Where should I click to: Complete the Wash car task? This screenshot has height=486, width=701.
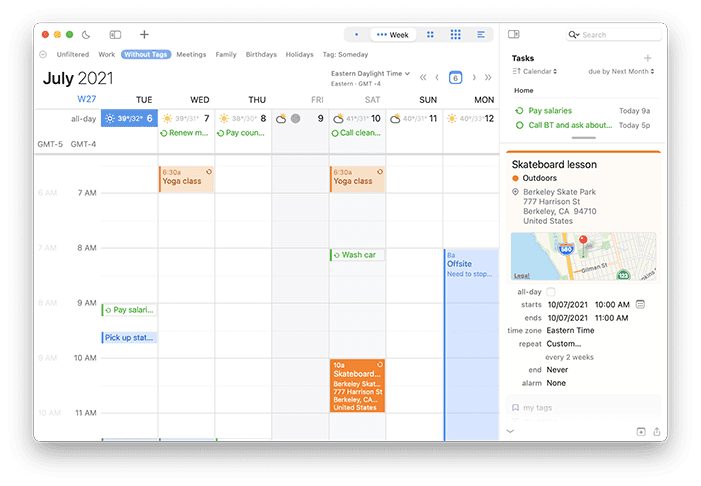pos(337,255)
